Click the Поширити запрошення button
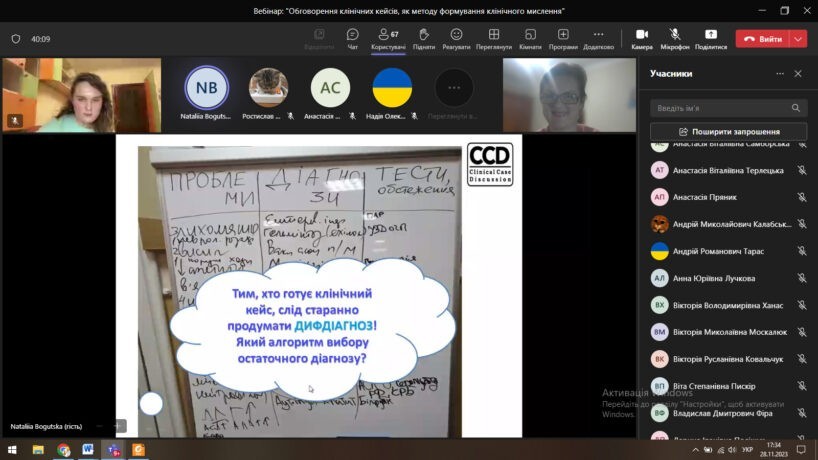This screenshot has height=460, width=818. point(728,132)
